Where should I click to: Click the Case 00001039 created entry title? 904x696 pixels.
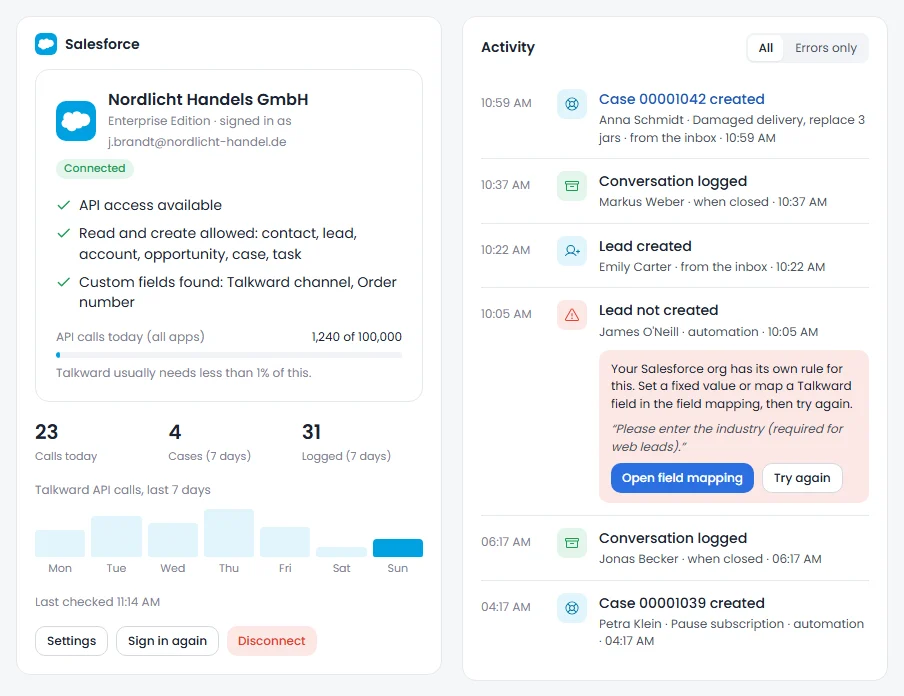pyautogui.click(x=681, y=603)
